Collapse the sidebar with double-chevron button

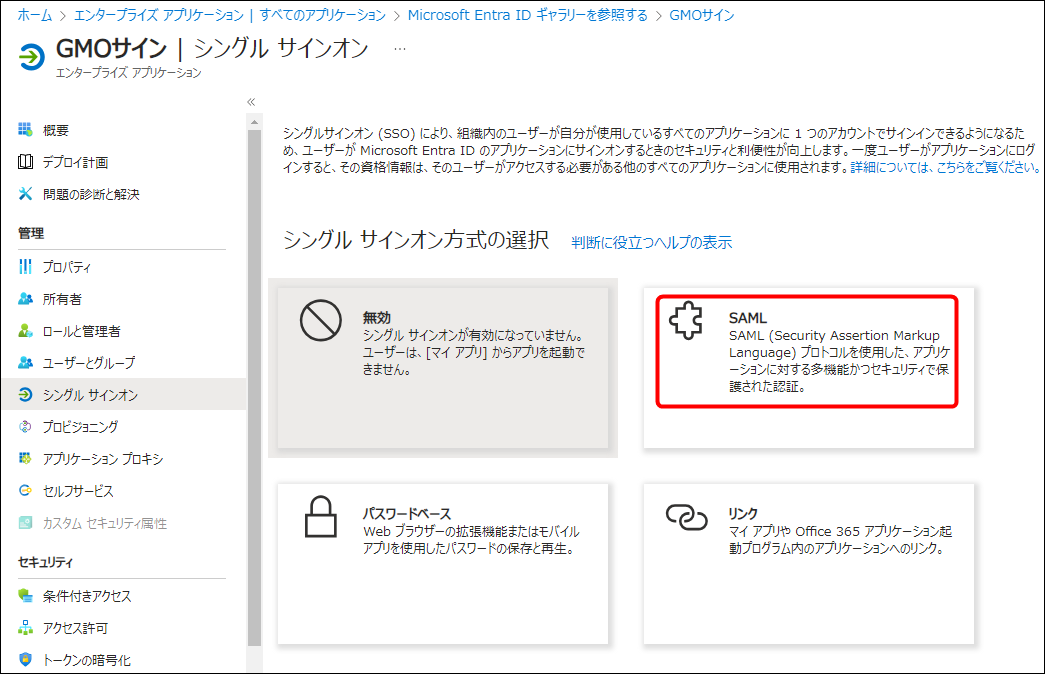pos(251,102)
